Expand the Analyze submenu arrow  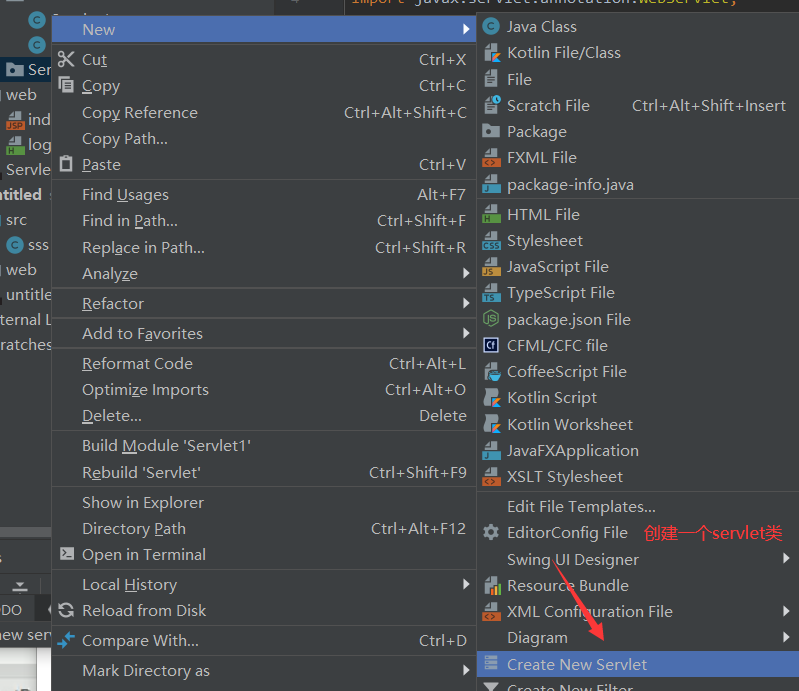click(466, 274)
